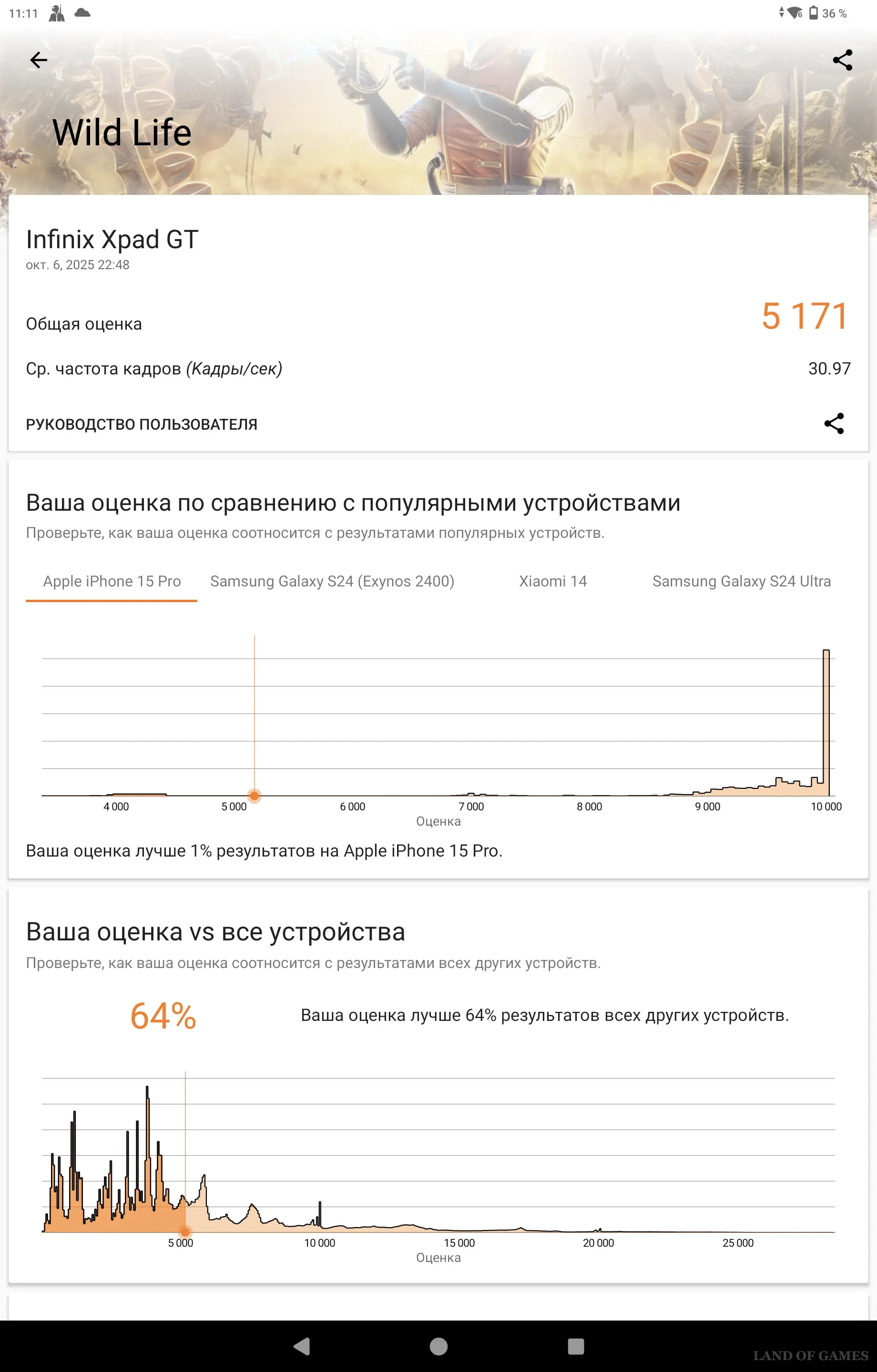Viewport: 877px width, 1372px height.
Task: Tap the orange score marker on the iPhone chart
Action: [x=255, y=796]
